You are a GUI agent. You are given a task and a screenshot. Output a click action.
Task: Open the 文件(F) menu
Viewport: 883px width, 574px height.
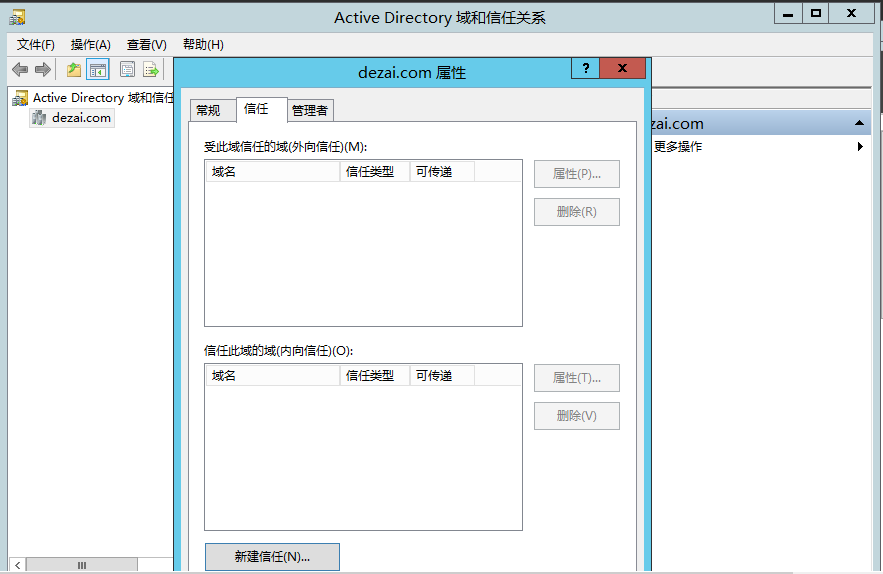pos(35,45)
